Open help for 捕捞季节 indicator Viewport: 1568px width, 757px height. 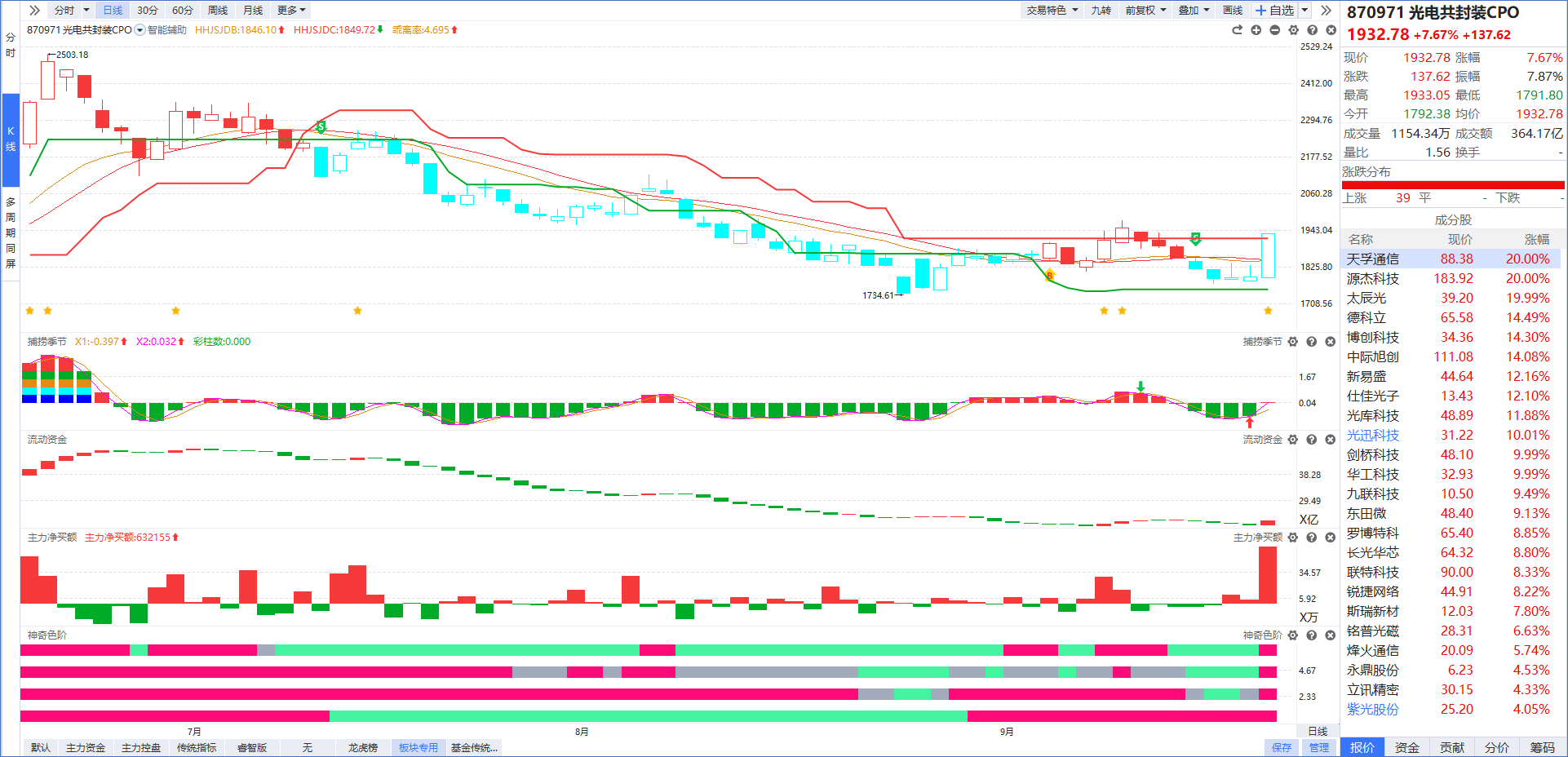(1311, 342)
